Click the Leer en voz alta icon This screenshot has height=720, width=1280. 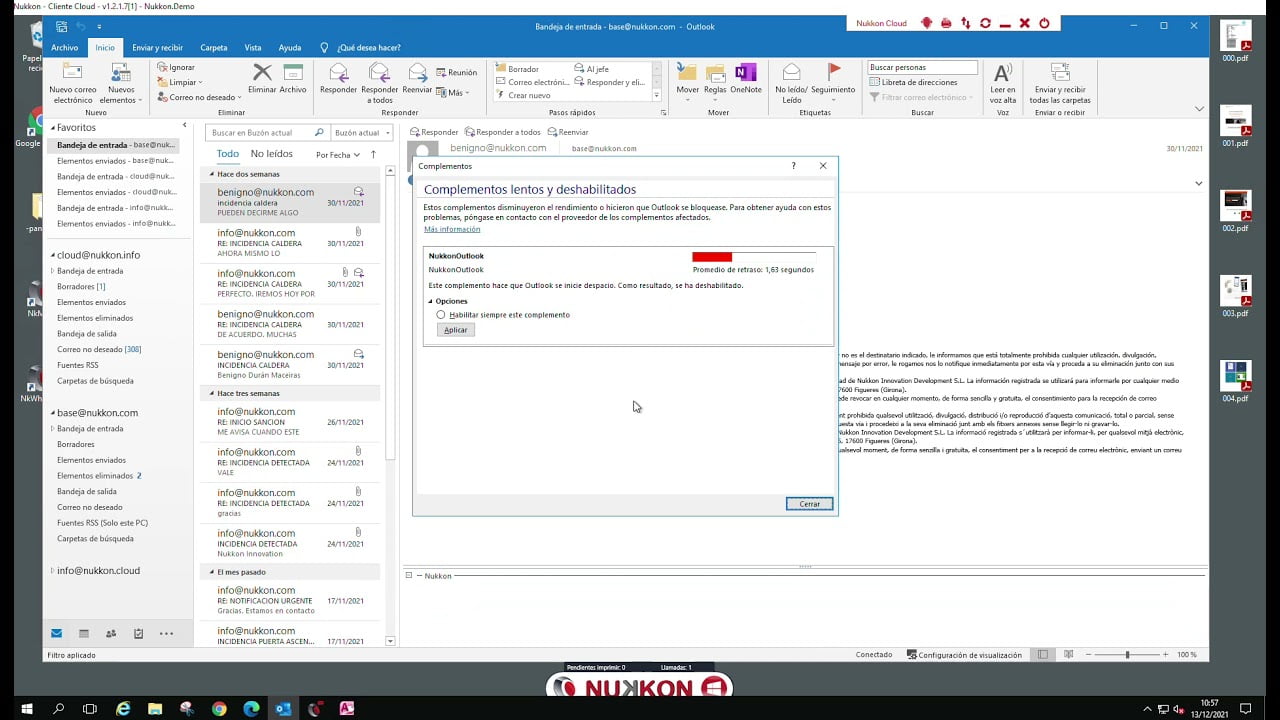tap(1003, 72)
